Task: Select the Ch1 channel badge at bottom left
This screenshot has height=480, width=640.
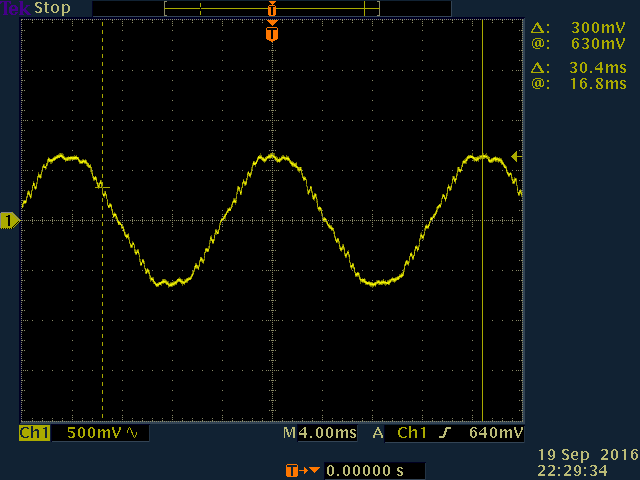Action: tap(35, 434)
